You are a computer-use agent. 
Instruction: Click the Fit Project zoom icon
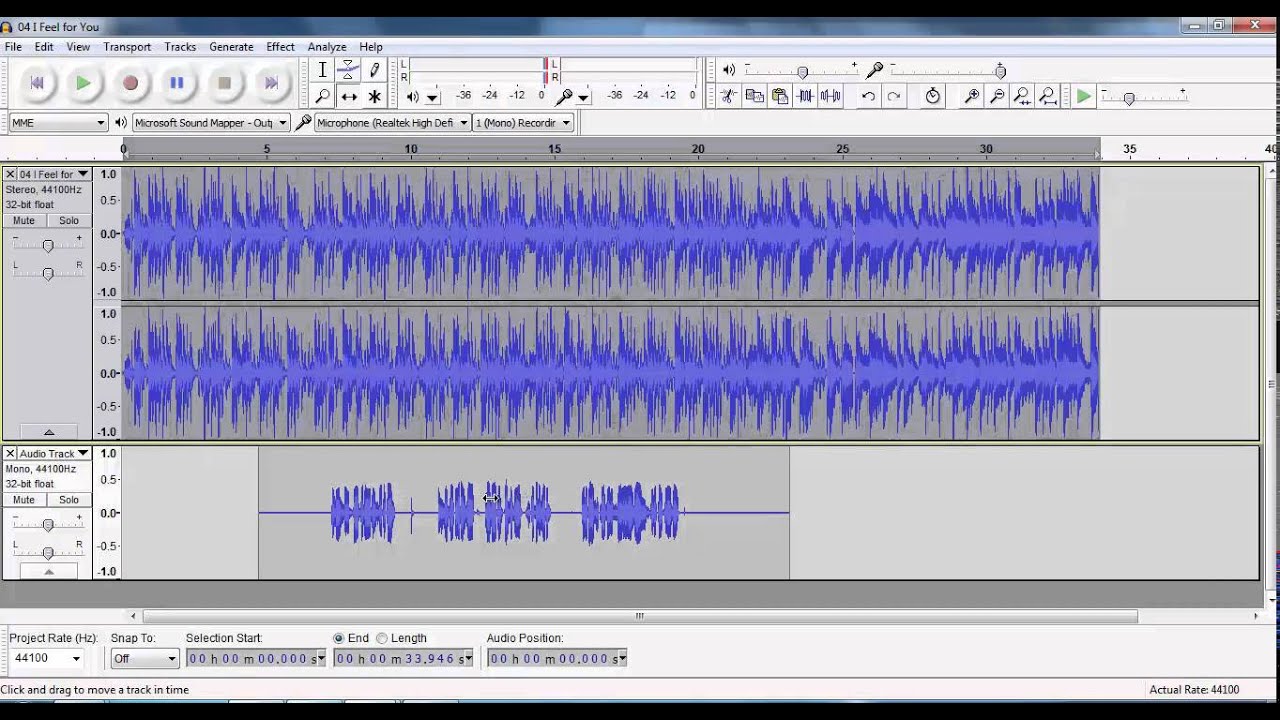point(1047,96)
